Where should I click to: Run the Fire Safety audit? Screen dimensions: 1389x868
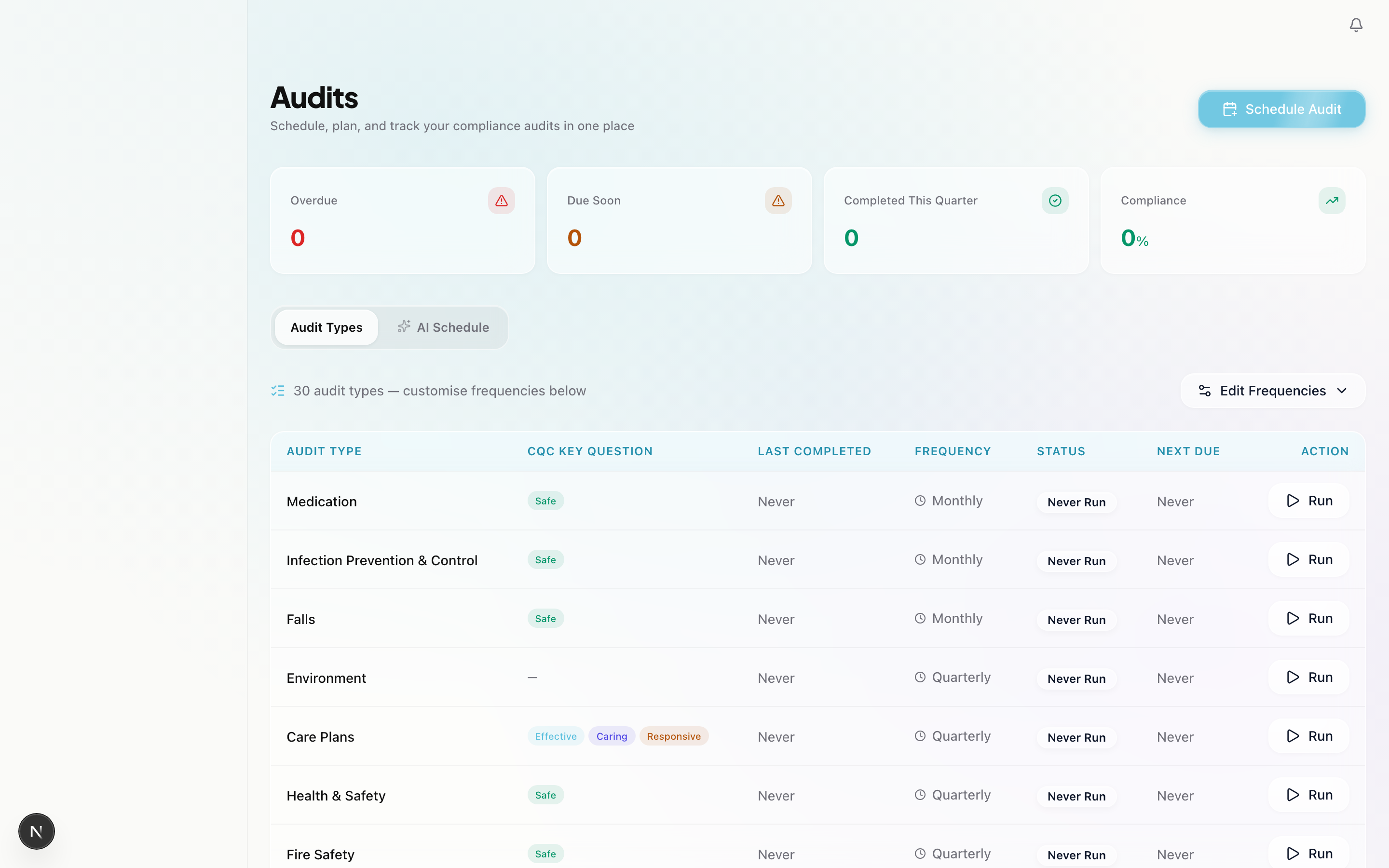point(1308,854)
